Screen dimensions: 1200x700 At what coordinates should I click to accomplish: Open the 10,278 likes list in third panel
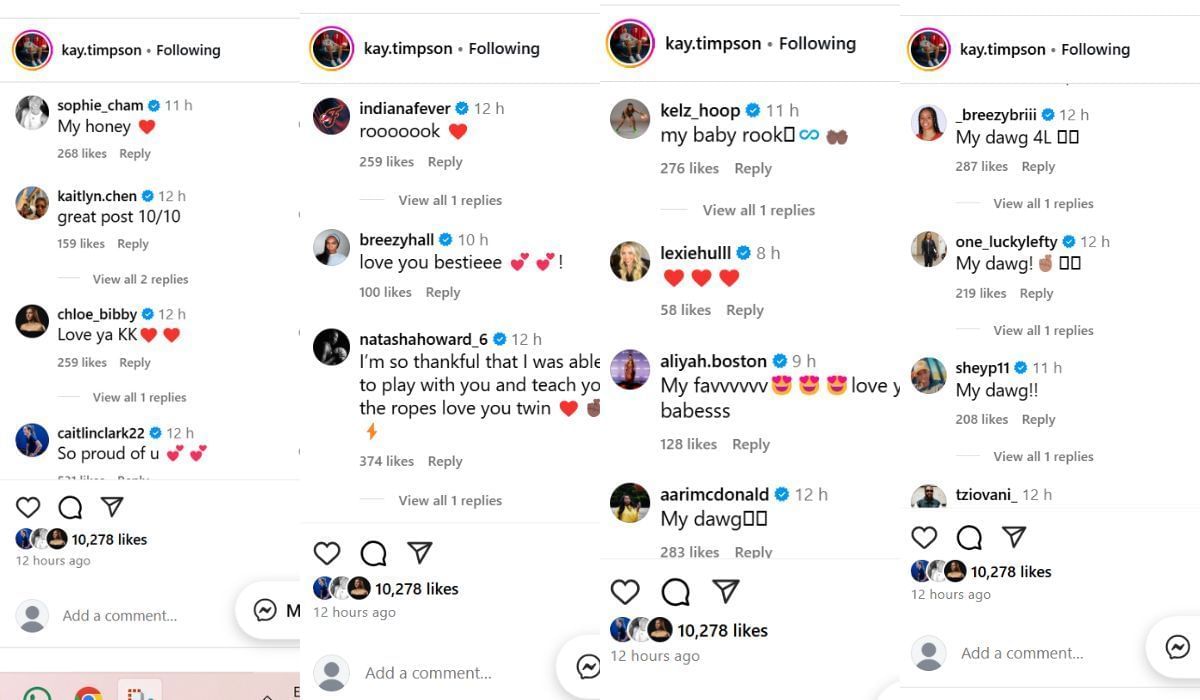pyautogui.click(x=722, y=630)
